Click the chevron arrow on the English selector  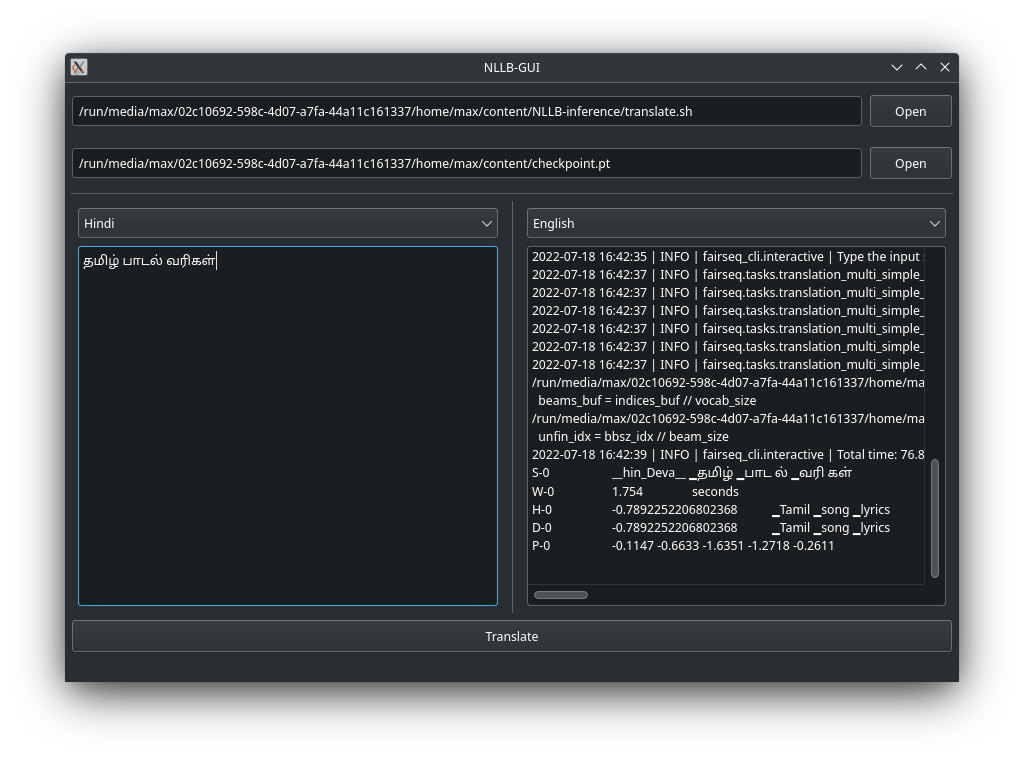point(934,223)
